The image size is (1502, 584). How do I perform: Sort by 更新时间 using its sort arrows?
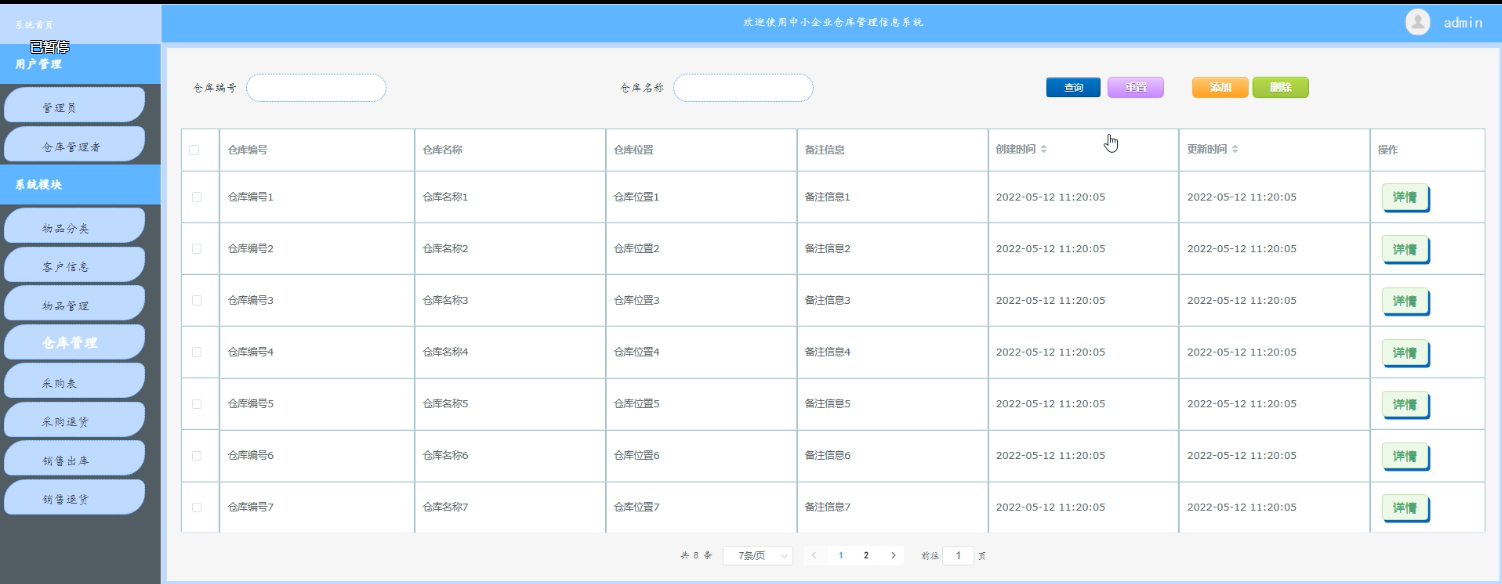tap(1235, 150)
